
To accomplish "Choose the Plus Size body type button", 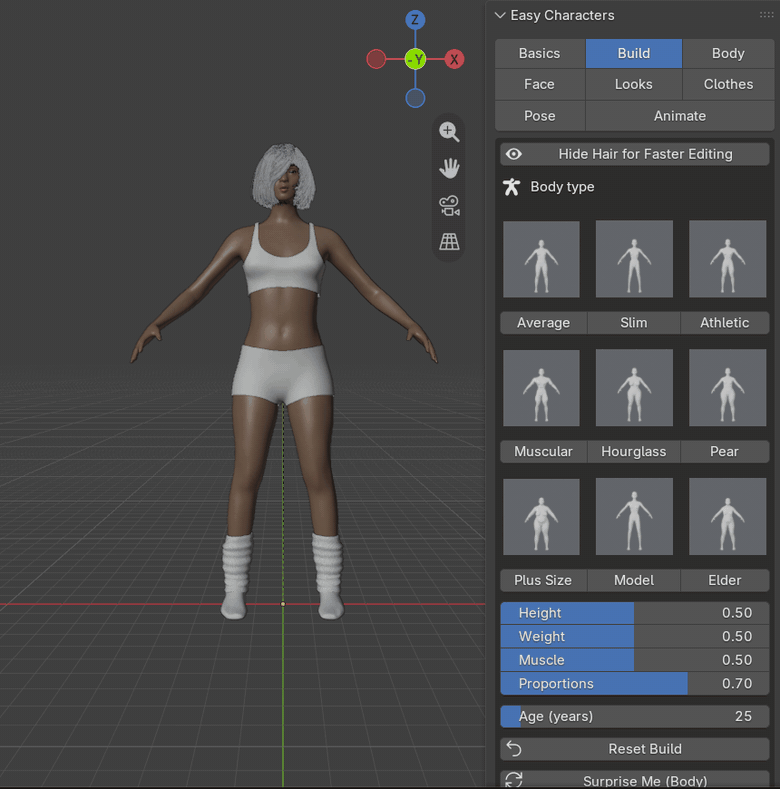I will pos(543,580).
